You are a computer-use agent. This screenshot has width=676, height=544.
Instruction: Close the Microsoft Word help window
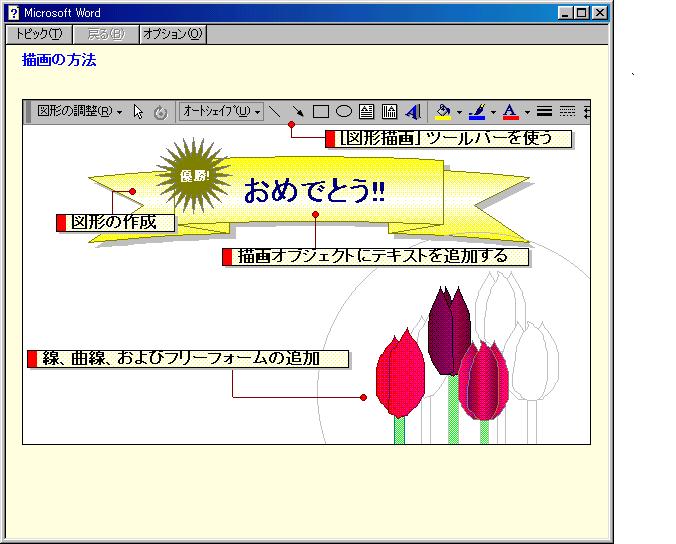coord(600,13)
